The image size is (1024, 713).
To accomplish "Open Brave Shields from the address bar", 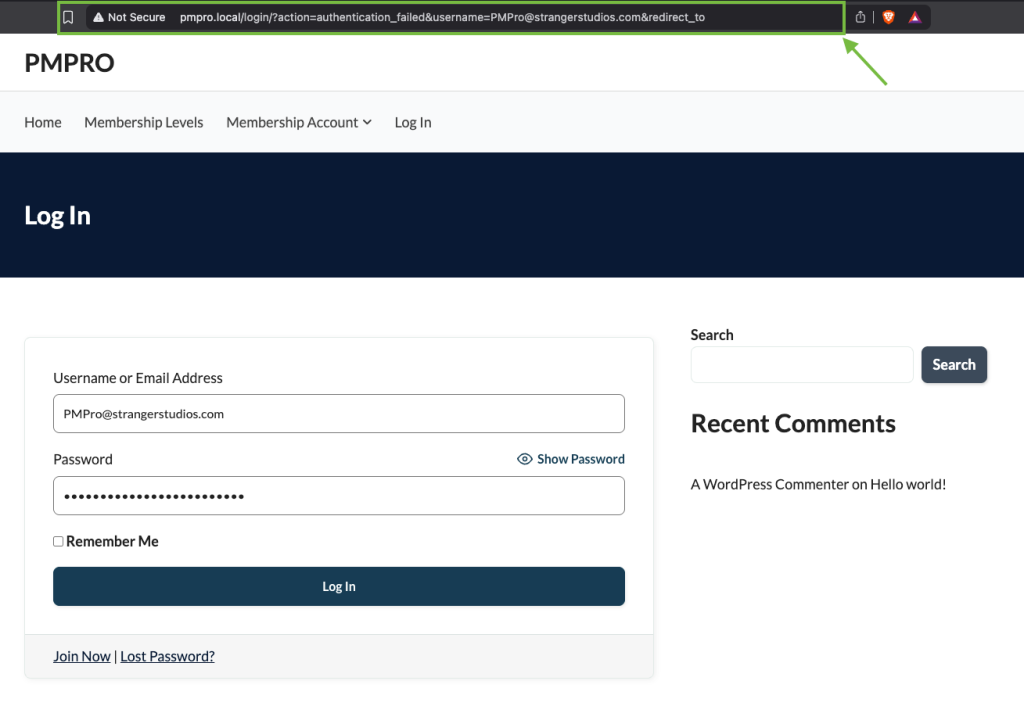I will point(888,16).
